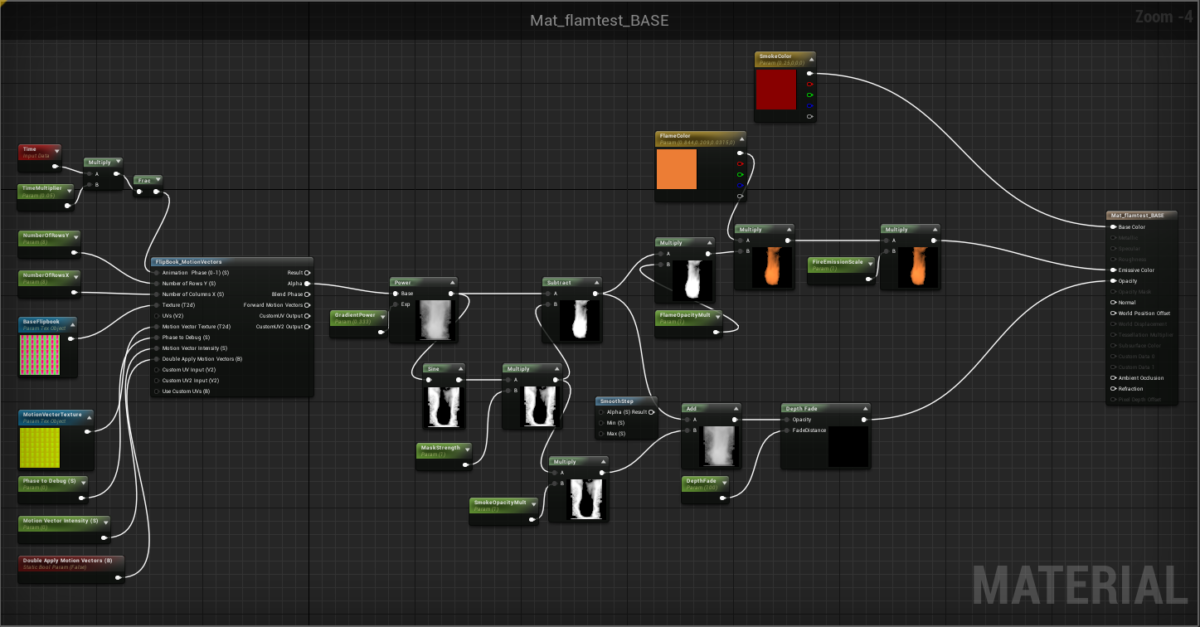Click the Emissive Color pin on the material node
This screenshot has width=1200, height=627.
(1113, 269)
